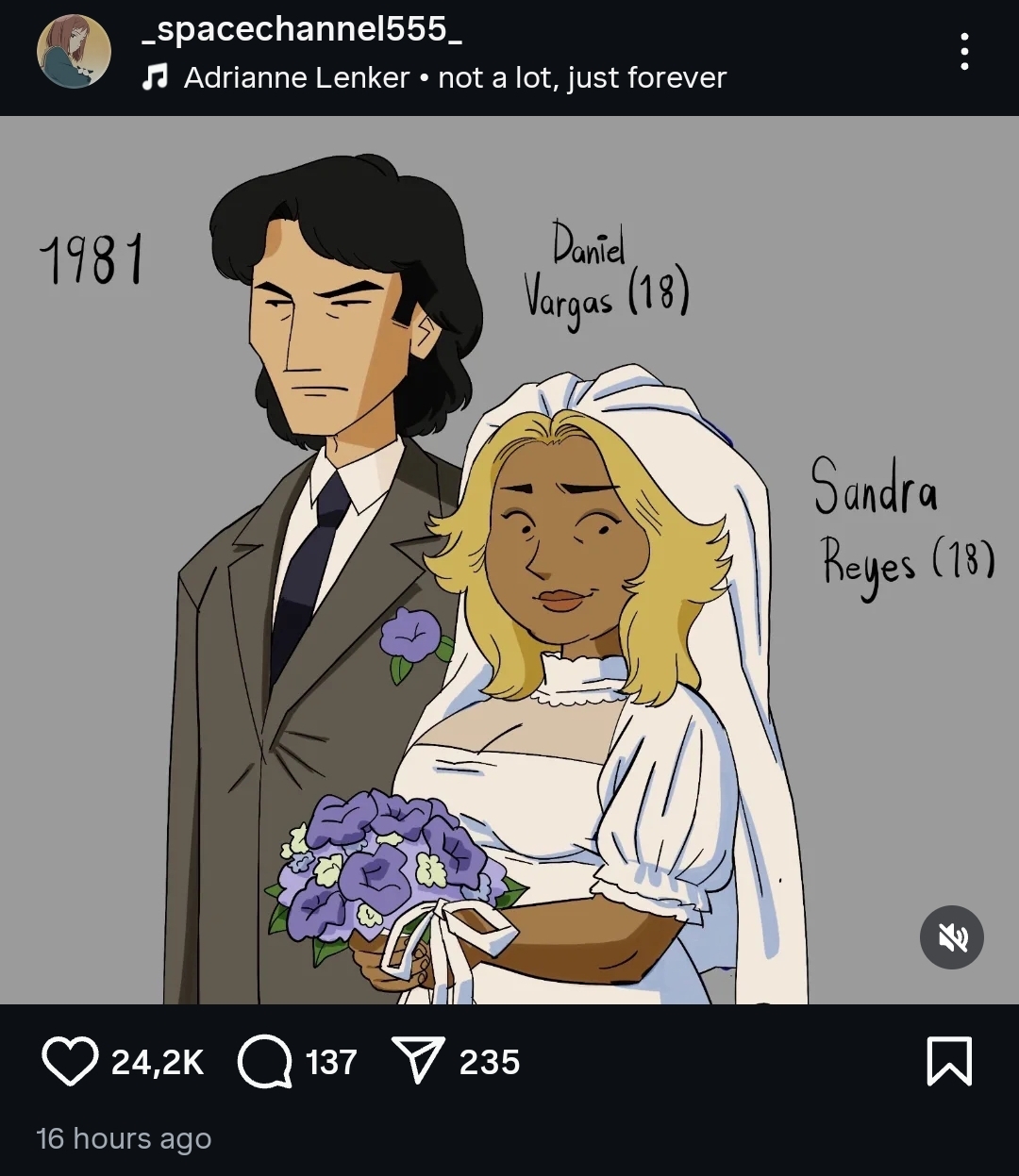Viewport: 1019px width, 1176px height.
Task: View the 137 comments count
Action: point(331,1062)
